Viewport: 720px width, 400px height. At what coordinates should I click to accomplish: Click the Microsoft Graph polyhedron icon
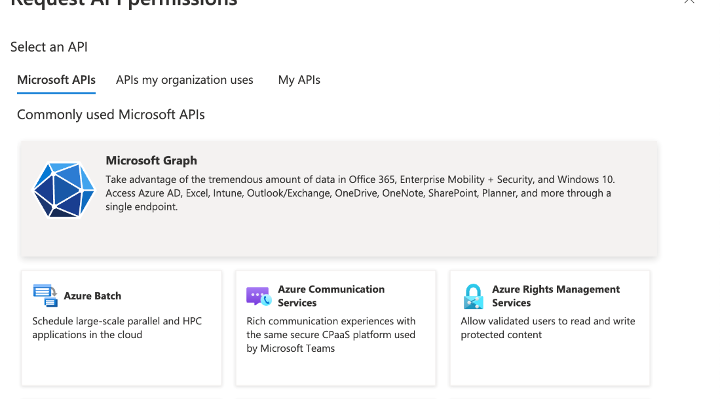coord(63,190)
